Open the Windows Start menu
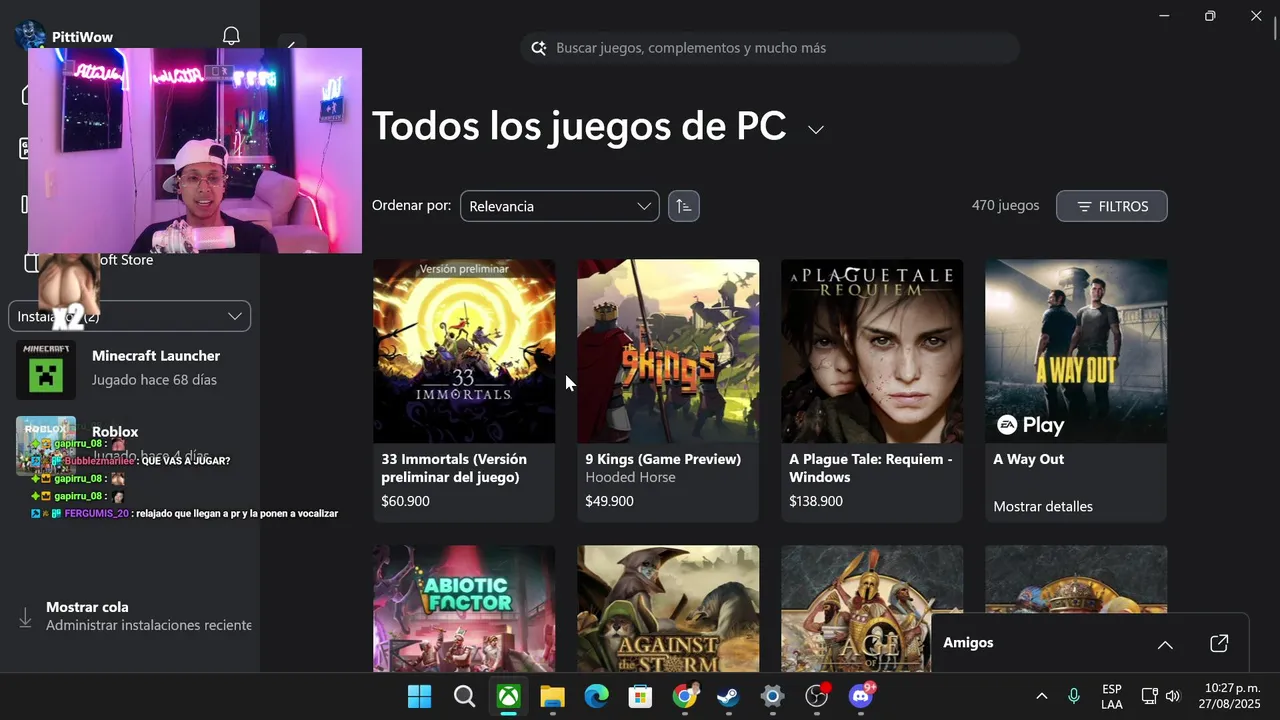Viewport: 1280px width, 720px height. (419, 697)
